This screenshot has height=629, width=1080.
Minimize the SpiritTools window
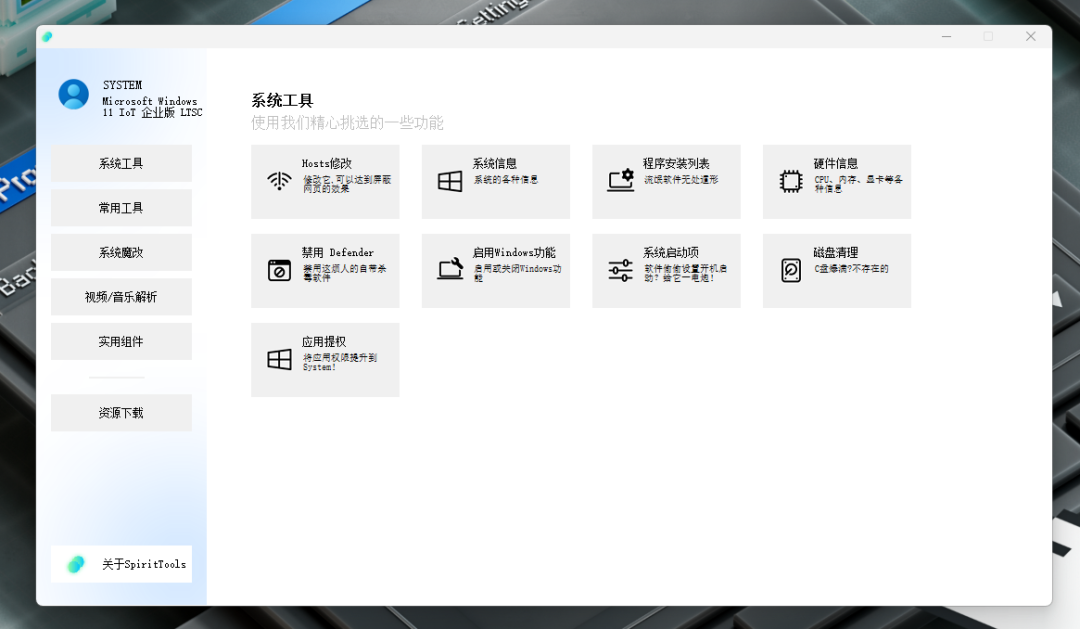946,37
